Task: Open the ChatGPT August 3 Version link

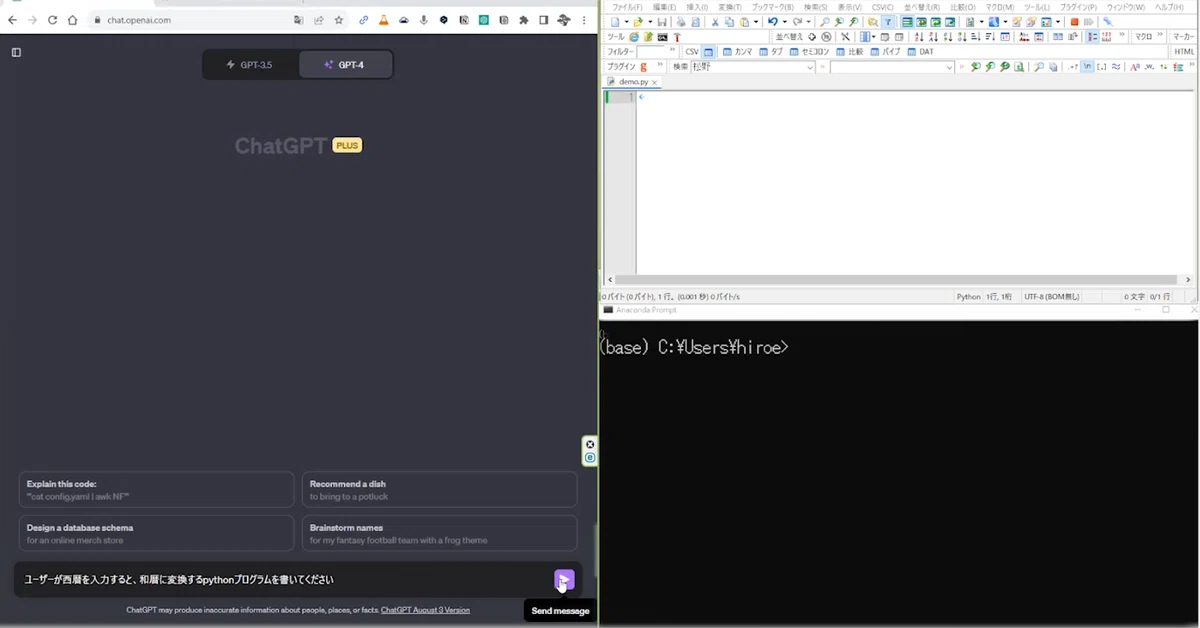Action: [425, 610]
